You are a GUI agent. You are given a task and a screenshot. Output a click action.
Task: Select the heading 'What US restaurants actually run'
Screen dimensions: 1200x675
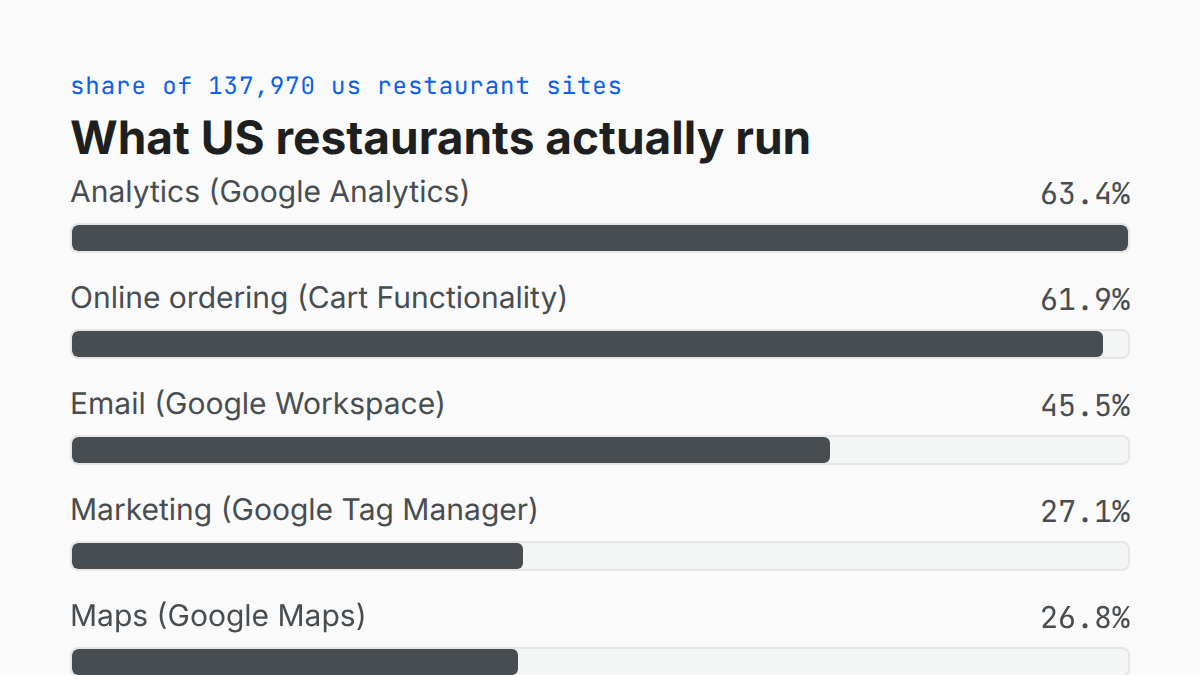pyautogui.click(x=440, y=137)
